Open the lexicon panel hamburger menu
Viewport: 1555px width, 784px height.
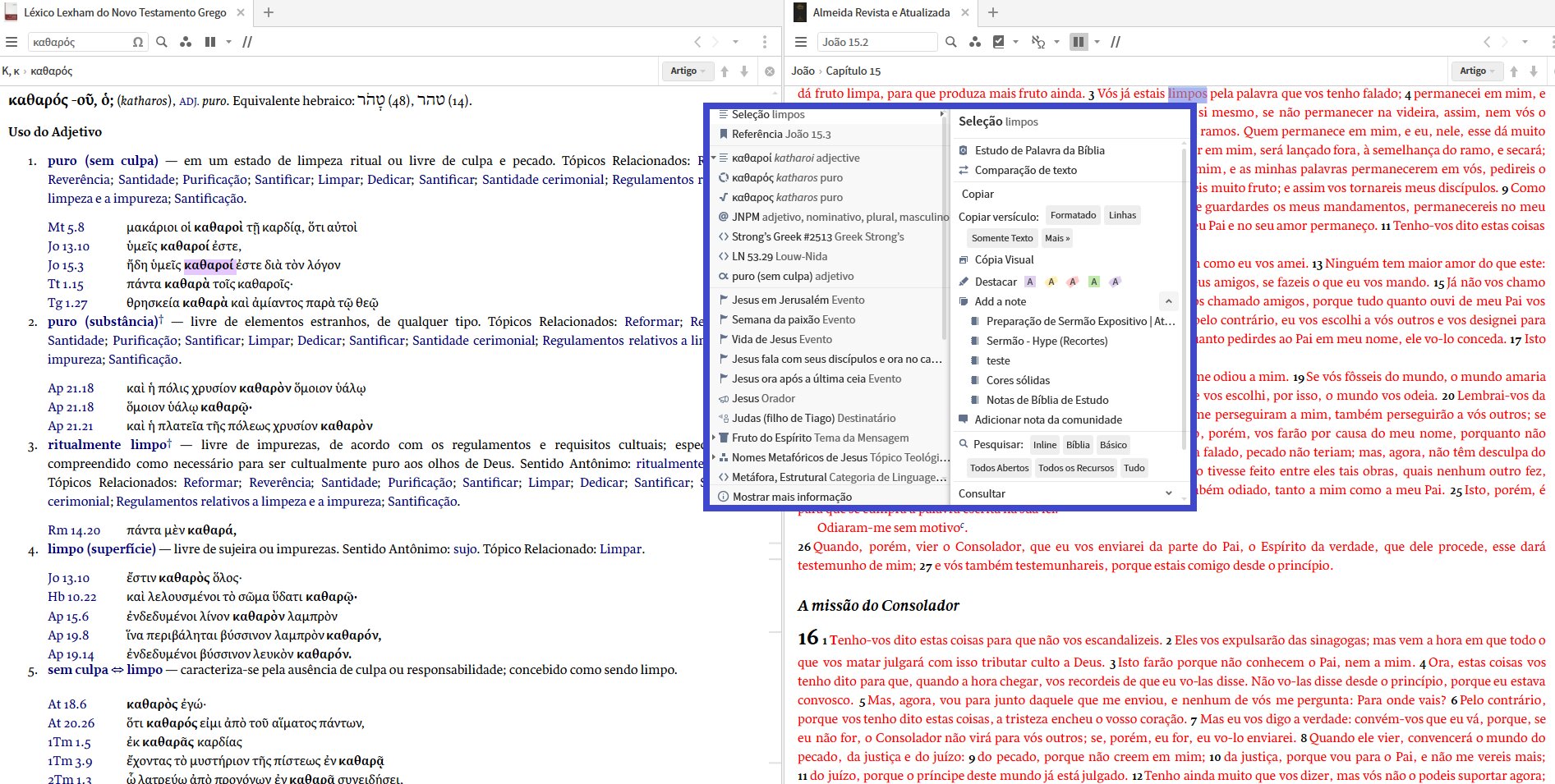(x=11, y=42)
